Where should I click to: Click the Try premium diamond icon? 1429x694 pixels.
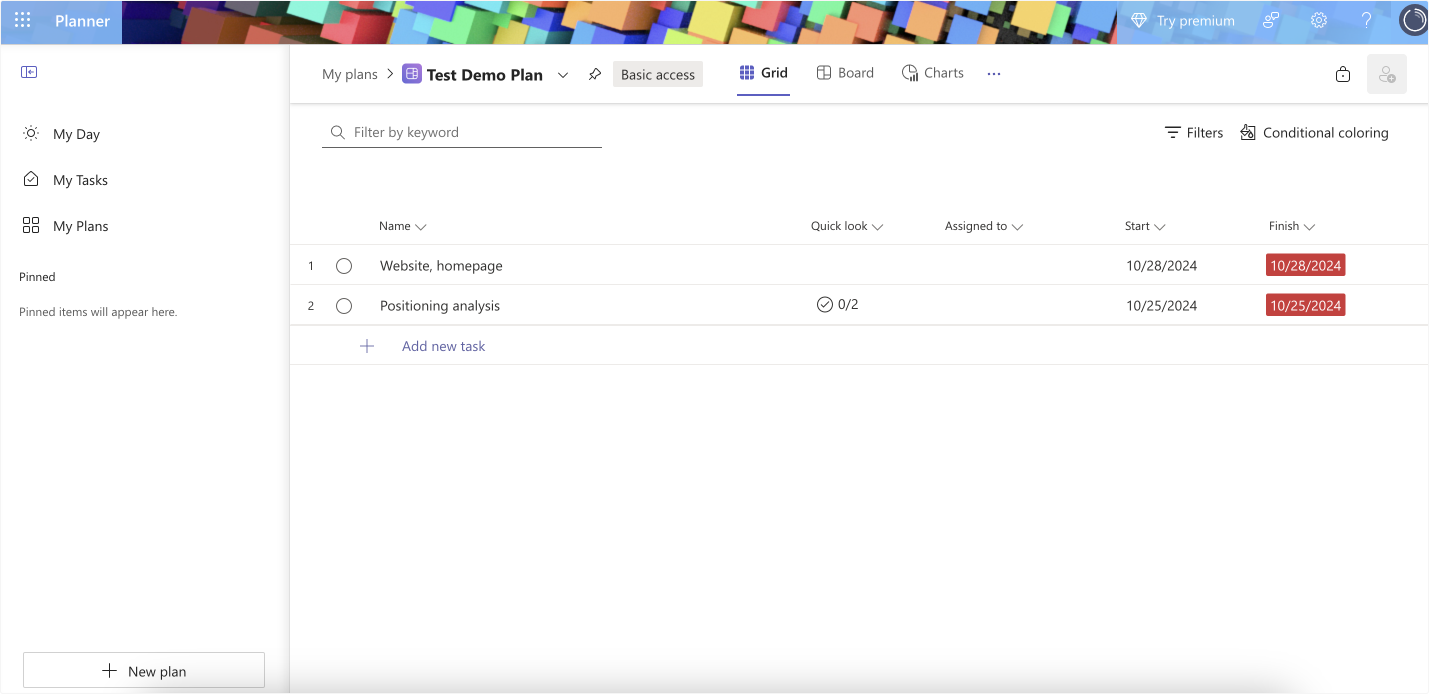coord(1138,21)
